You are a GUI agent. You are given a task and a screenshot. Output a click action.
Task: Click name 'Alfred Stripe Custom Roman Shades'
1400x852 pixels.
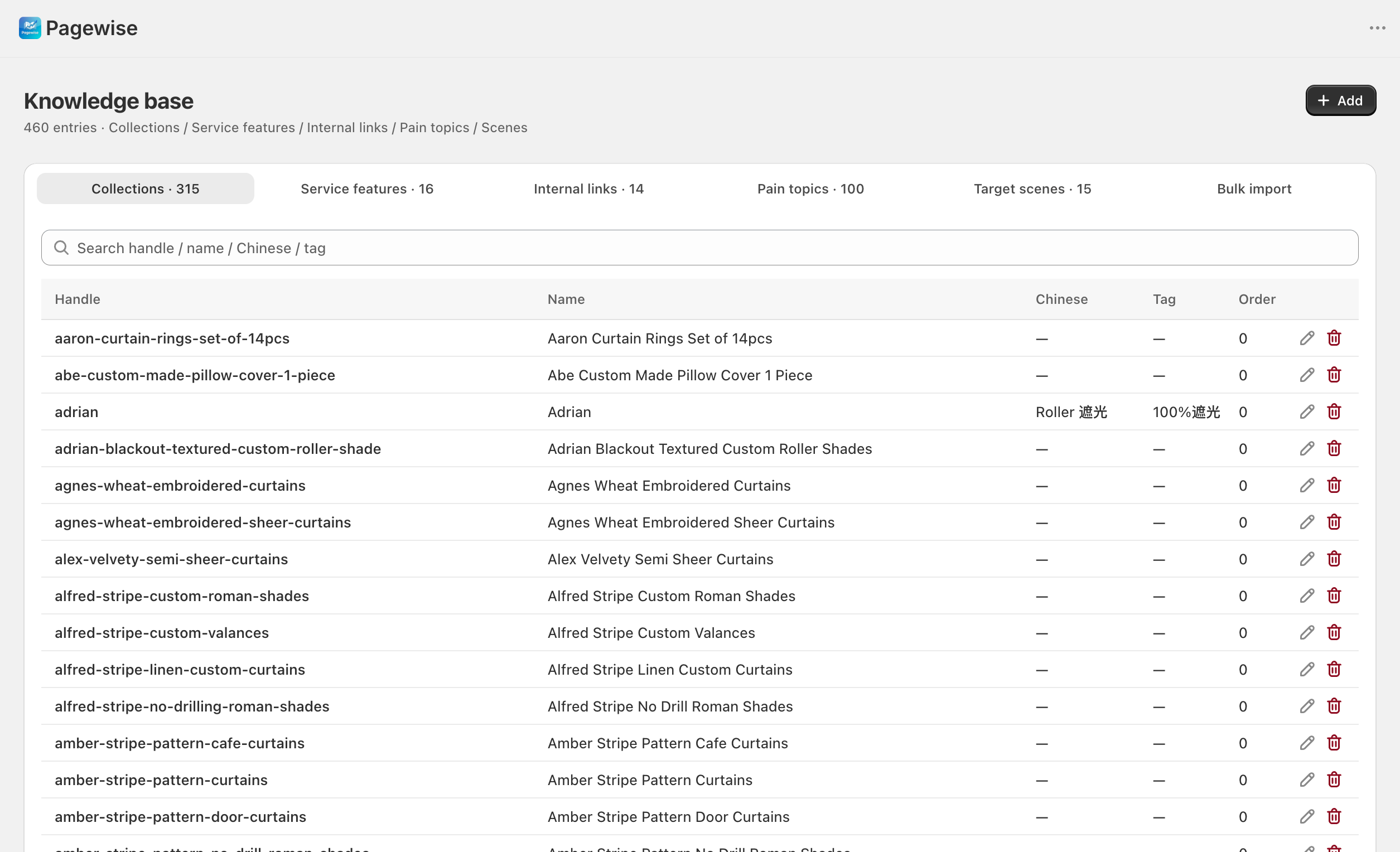tap(672, 596)
